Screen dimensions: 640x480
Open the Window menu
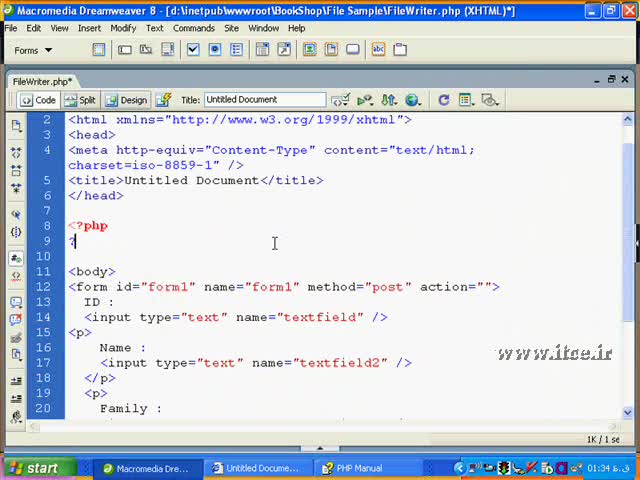[x=263, y=28]
